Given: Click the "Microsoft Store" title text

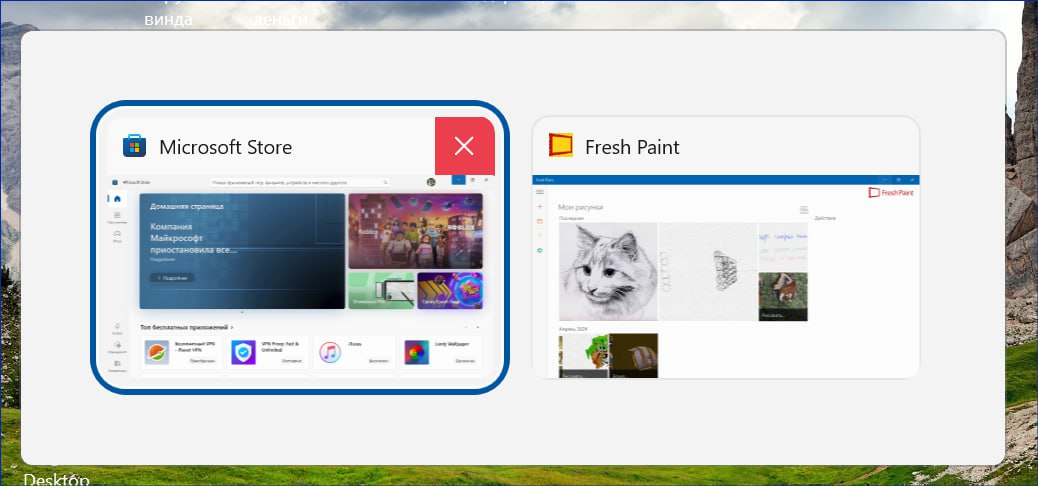Looking at the screenshot, I should 225,147.
